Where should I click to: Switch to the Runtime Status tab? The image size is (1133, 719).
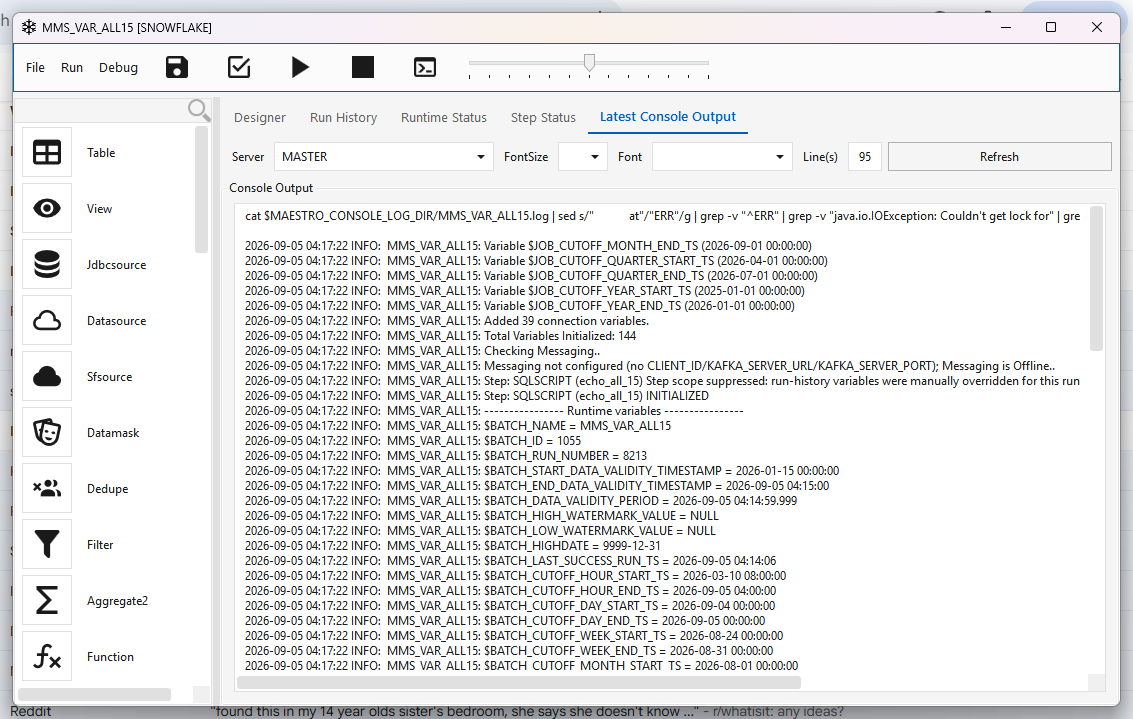[444, 117]
